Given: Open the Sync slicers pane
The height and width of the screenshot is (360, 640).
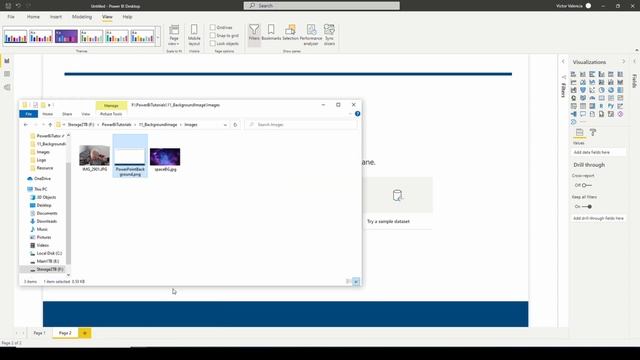Looking at the screenshot, I should pyautogui.click(x=329, y=34).
